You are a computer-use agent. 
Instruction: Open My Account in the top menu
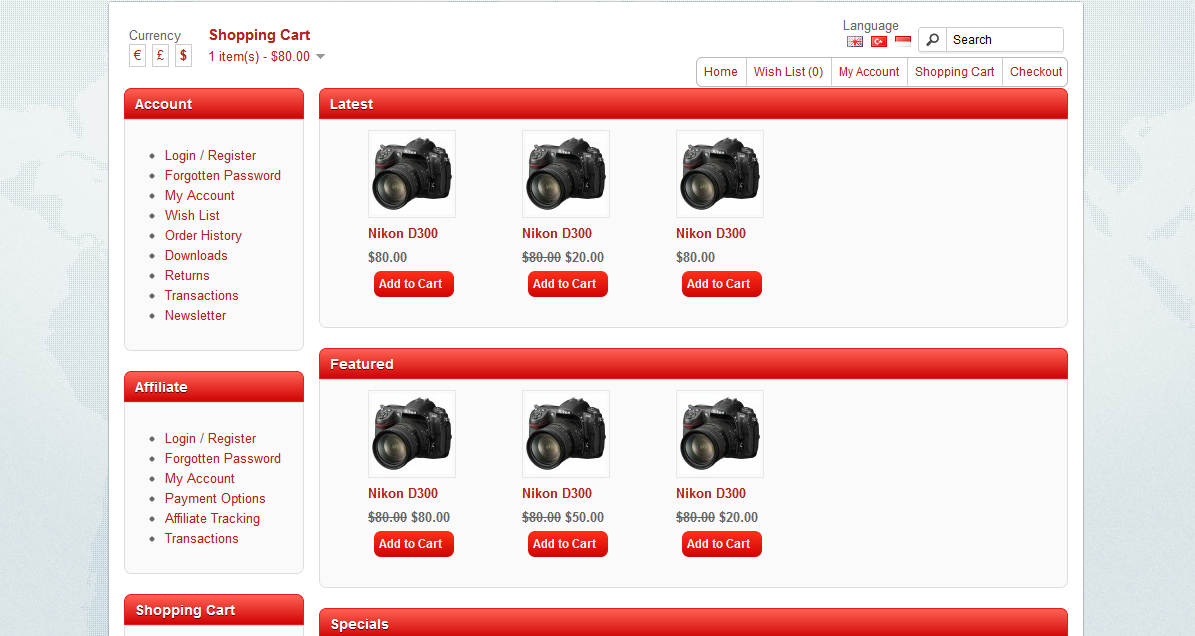869,72
